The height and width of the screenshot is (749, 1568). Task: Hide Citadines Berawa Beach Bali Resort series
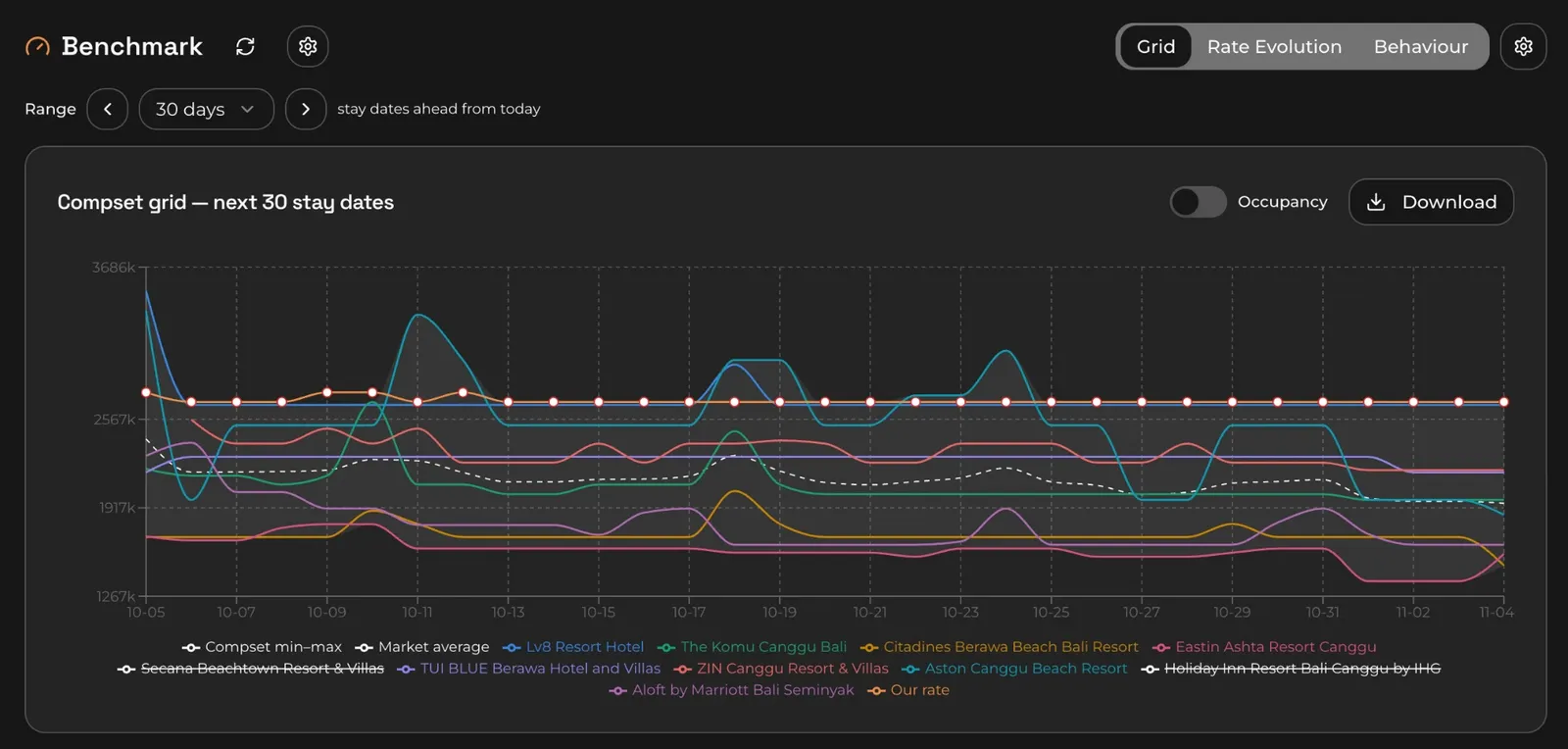(1000, 647)
